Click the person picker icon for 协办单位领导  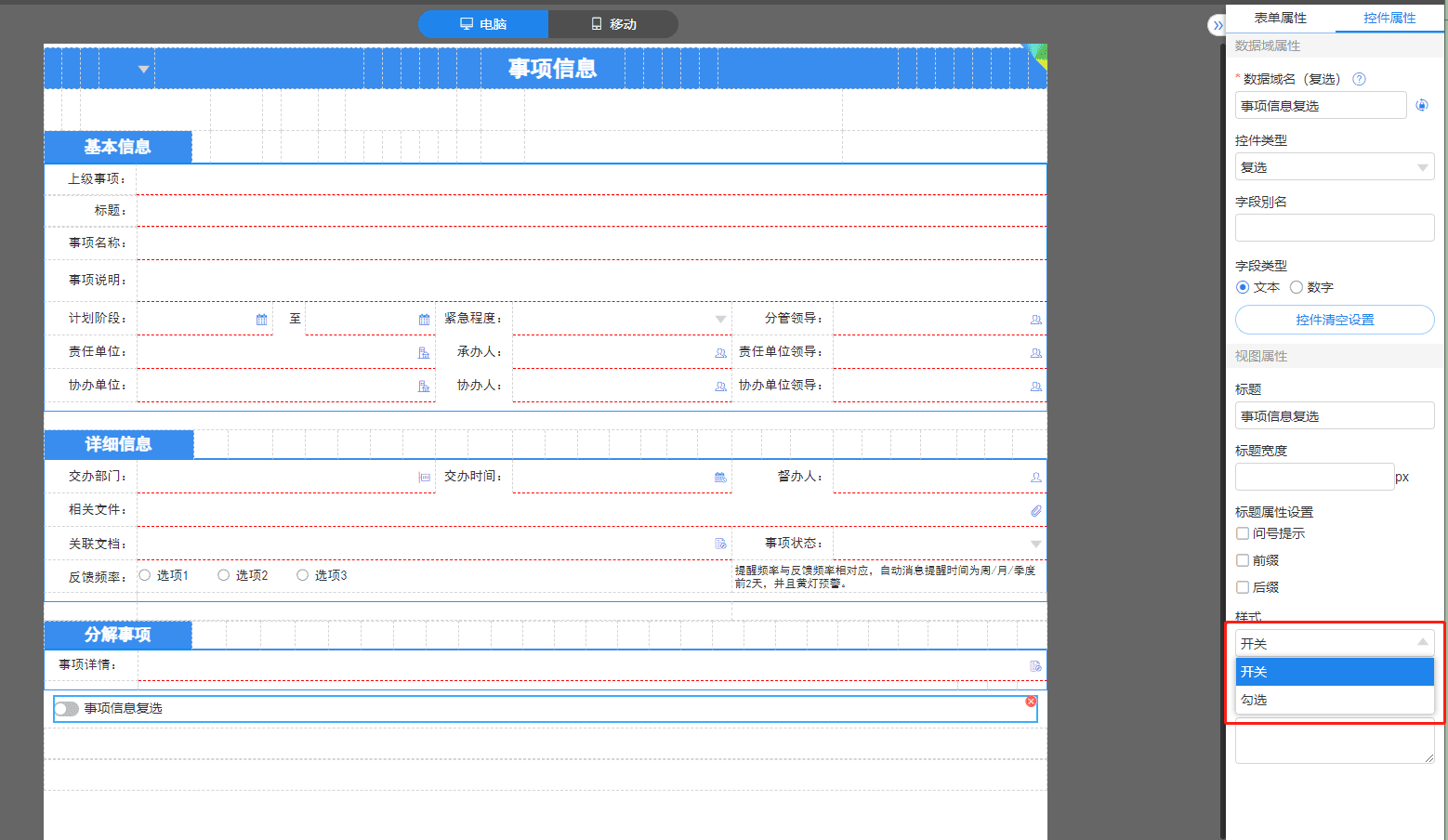1035,387
